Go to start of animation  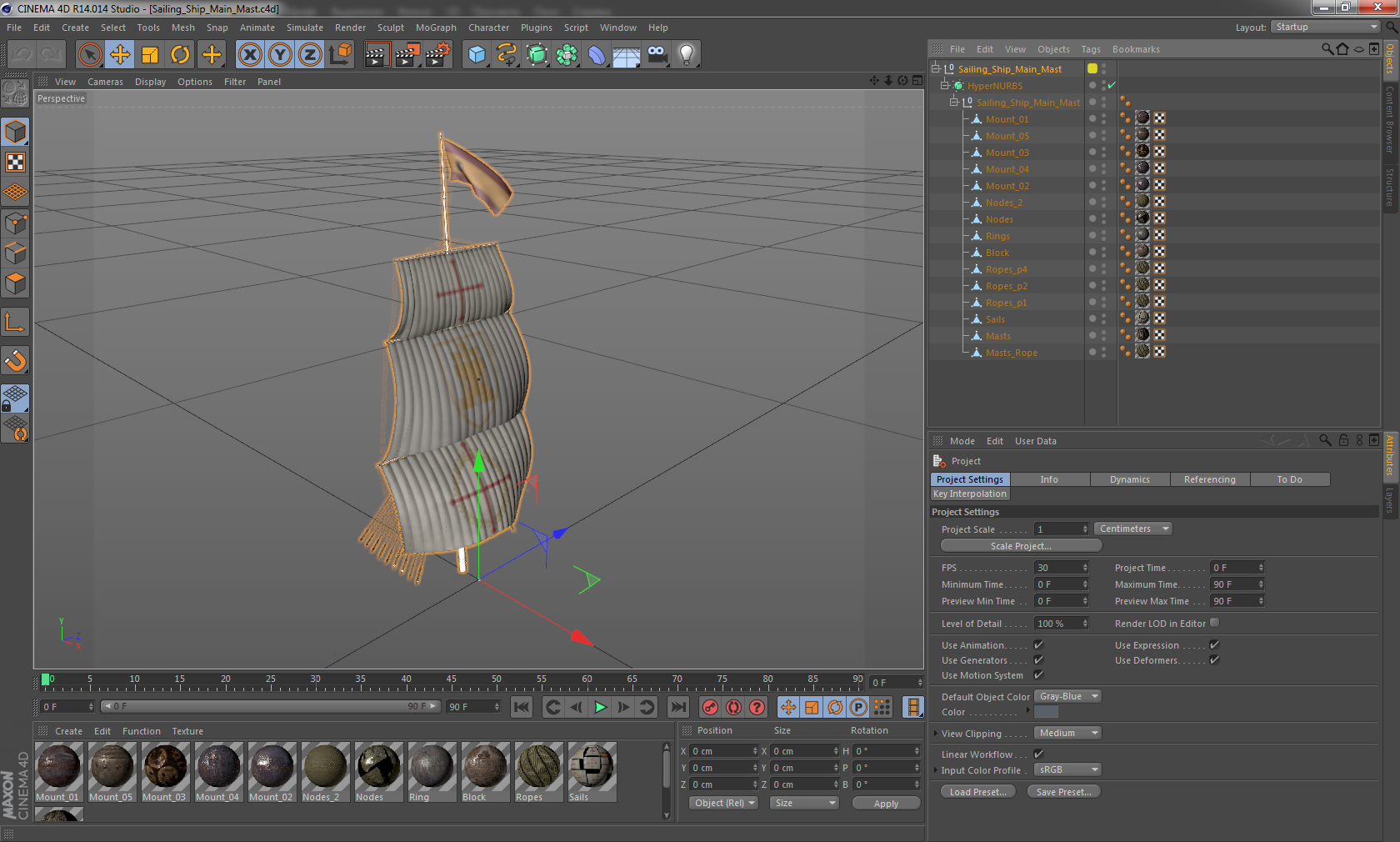click(522, 707)
